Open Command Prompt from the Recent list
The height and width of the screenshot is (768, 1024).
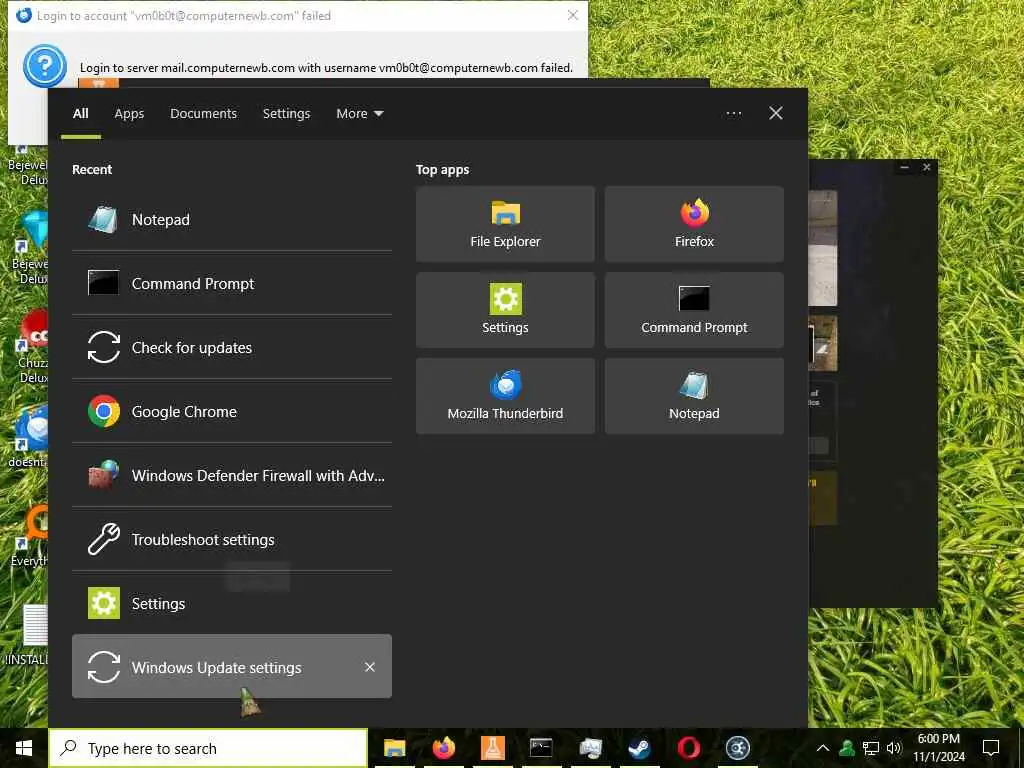coord(232,283)
